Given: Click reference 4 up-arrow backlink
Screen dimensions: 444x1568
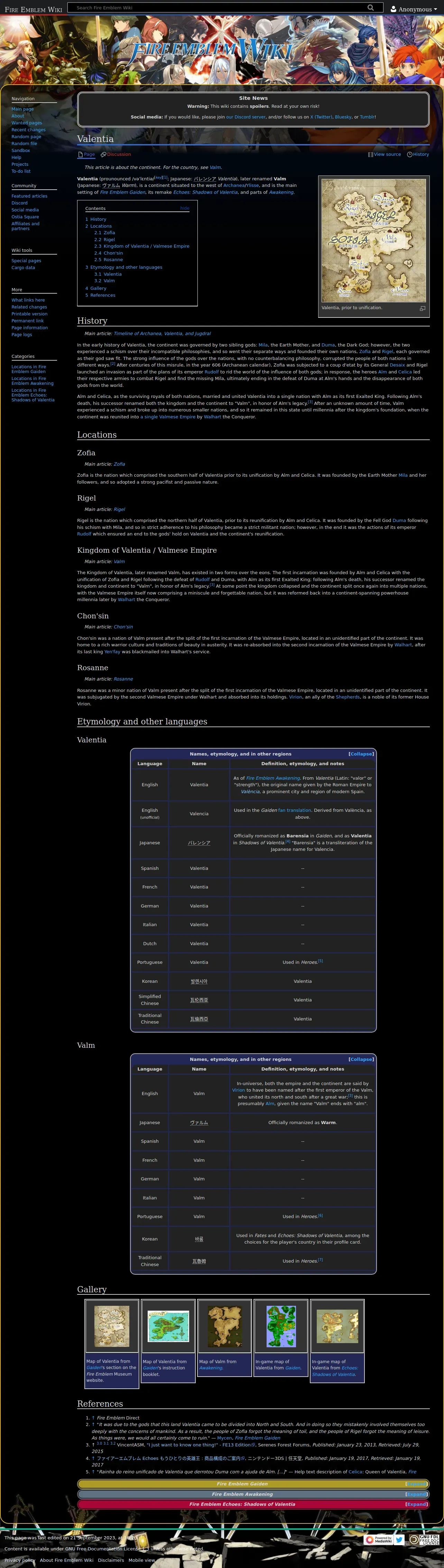Looking at the screenshot, I should click(x=93, y=1458).
